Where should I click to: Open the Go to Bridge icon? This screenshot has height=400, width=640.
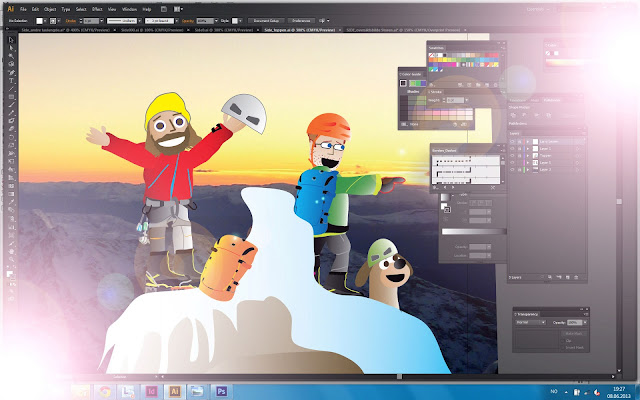point(164,9)
